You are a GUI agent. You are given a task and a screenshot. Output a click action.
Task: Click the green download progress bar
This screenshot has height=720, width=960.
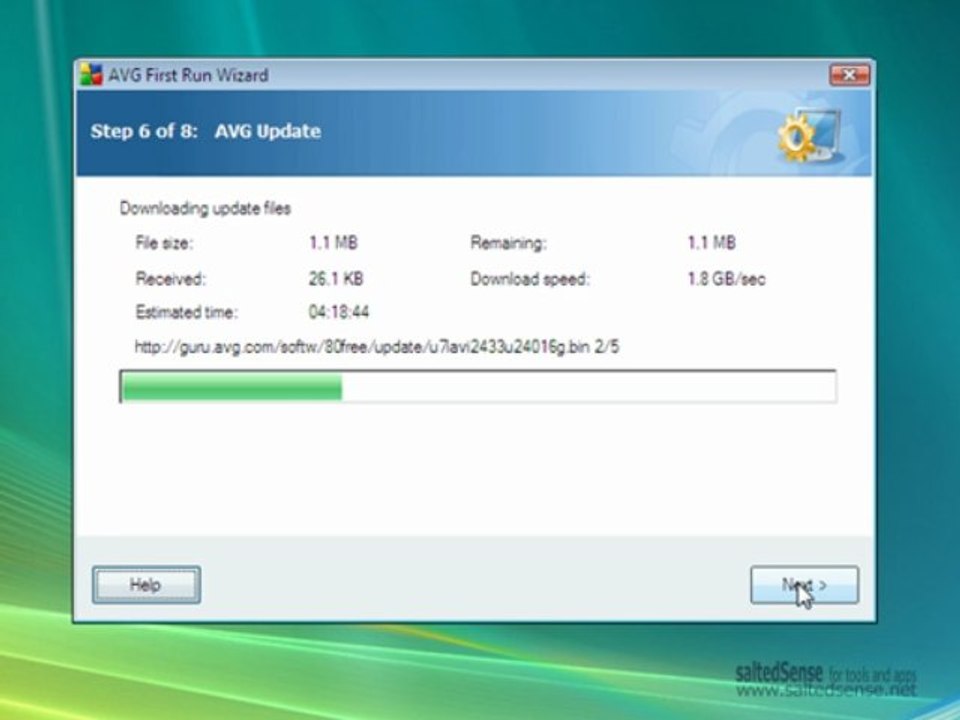tap(478, 386)
